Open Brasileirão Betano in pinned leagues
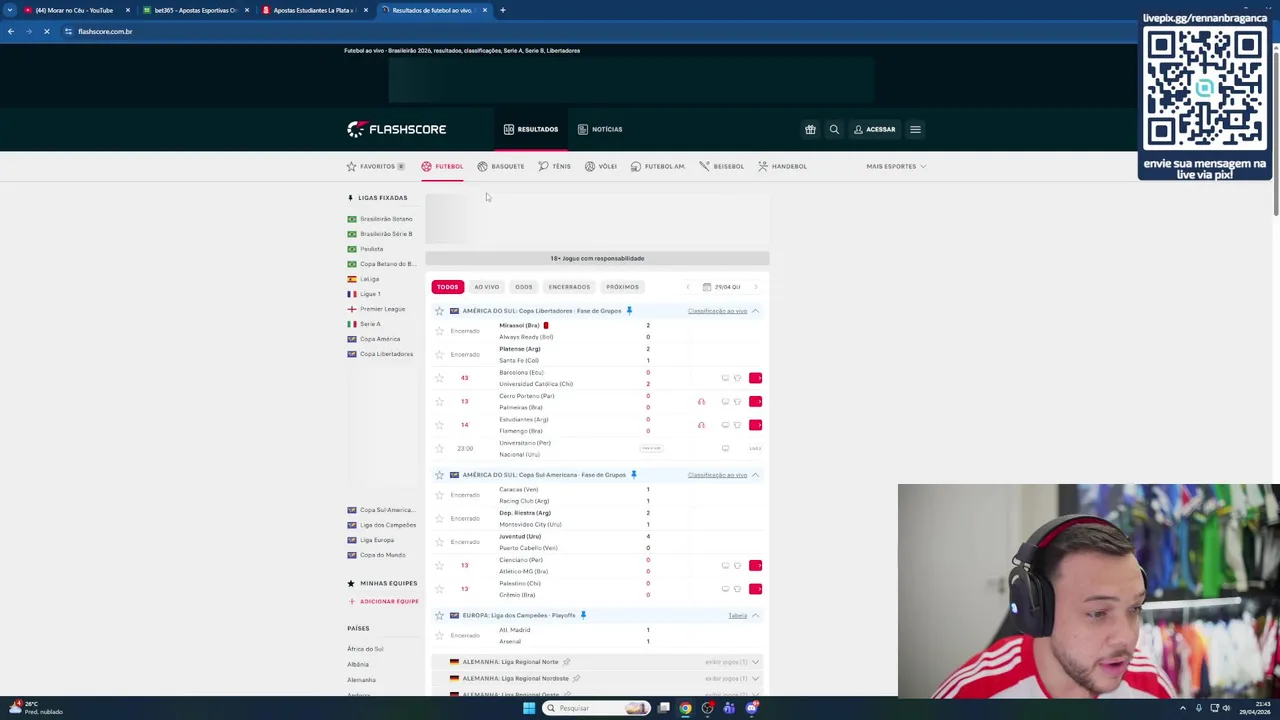 tap(379, 219)
